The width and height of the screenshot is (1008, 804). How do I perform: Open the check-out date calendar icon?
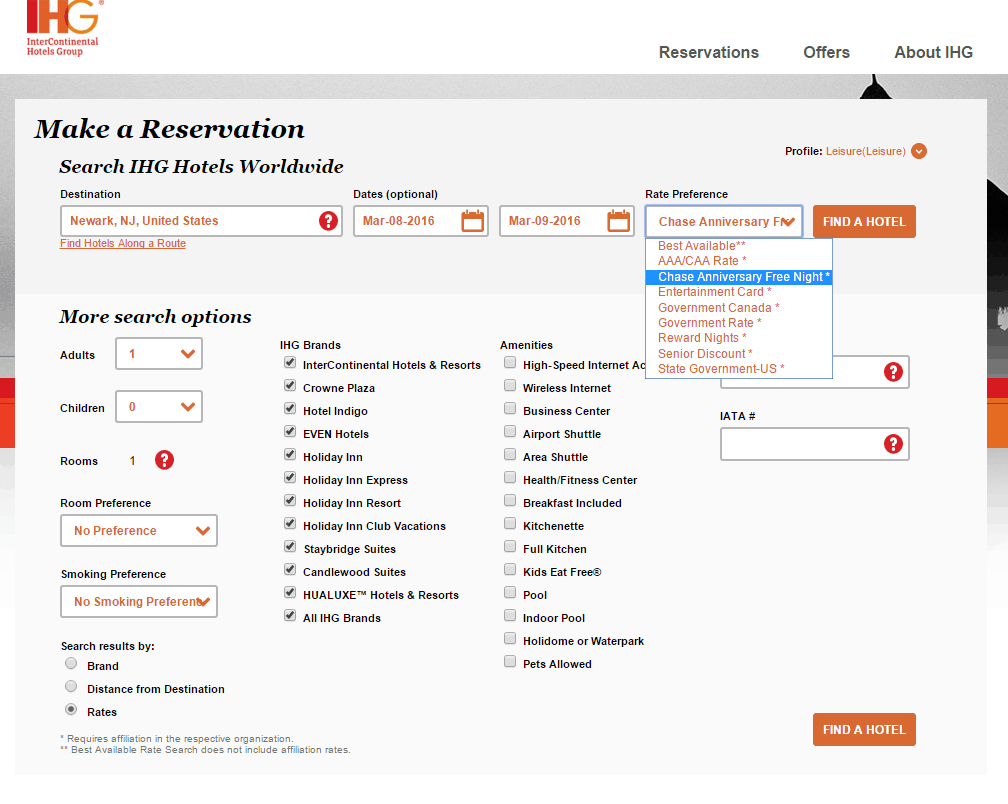click(618, 221)
